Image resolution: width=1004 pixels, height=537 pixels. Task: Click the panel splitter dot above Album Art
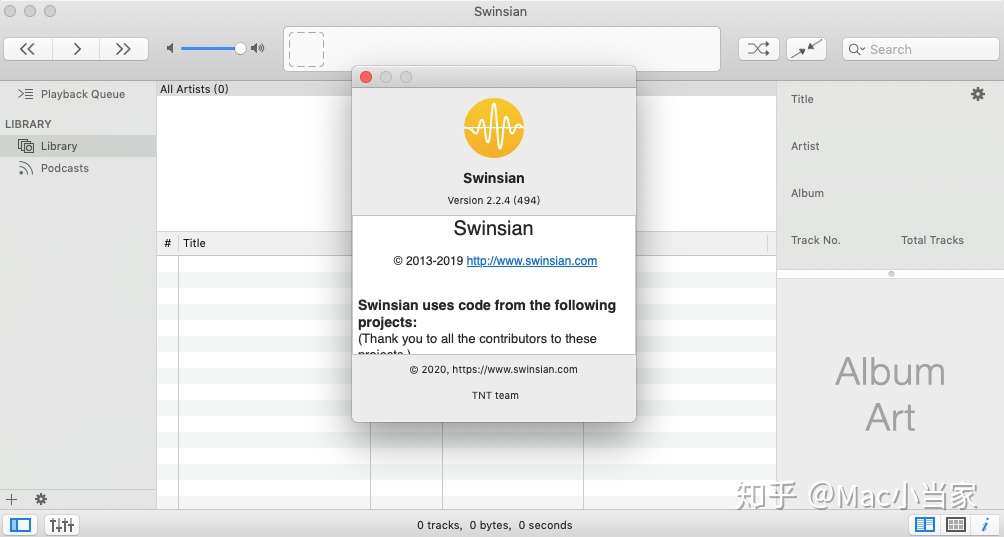click(x=891, y=274)
